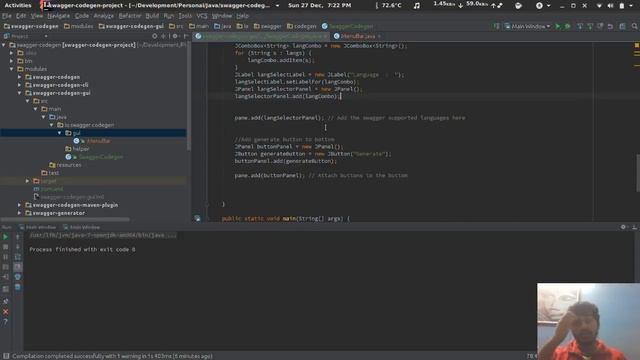The width and height of the screenshot is (640, 360).
Task: Open the Analyze menu
Action: pyautogui.click(x=104, y=16)
